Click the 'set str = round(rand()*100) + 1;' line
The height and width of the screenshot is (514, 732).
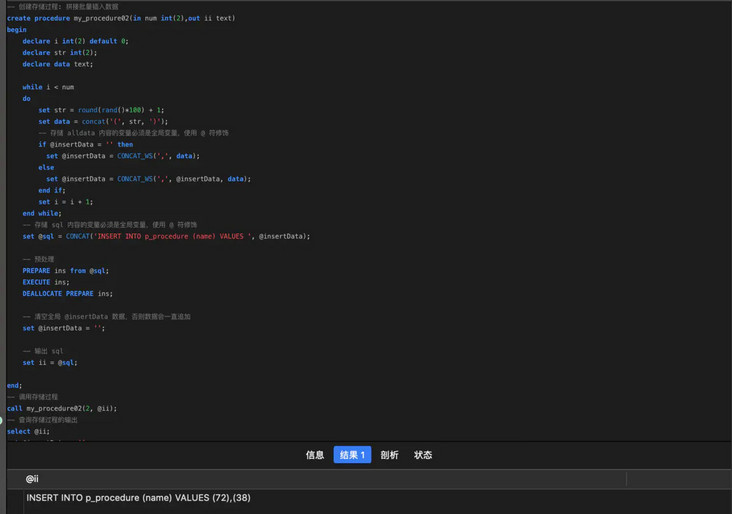click(x=101, y=110)
